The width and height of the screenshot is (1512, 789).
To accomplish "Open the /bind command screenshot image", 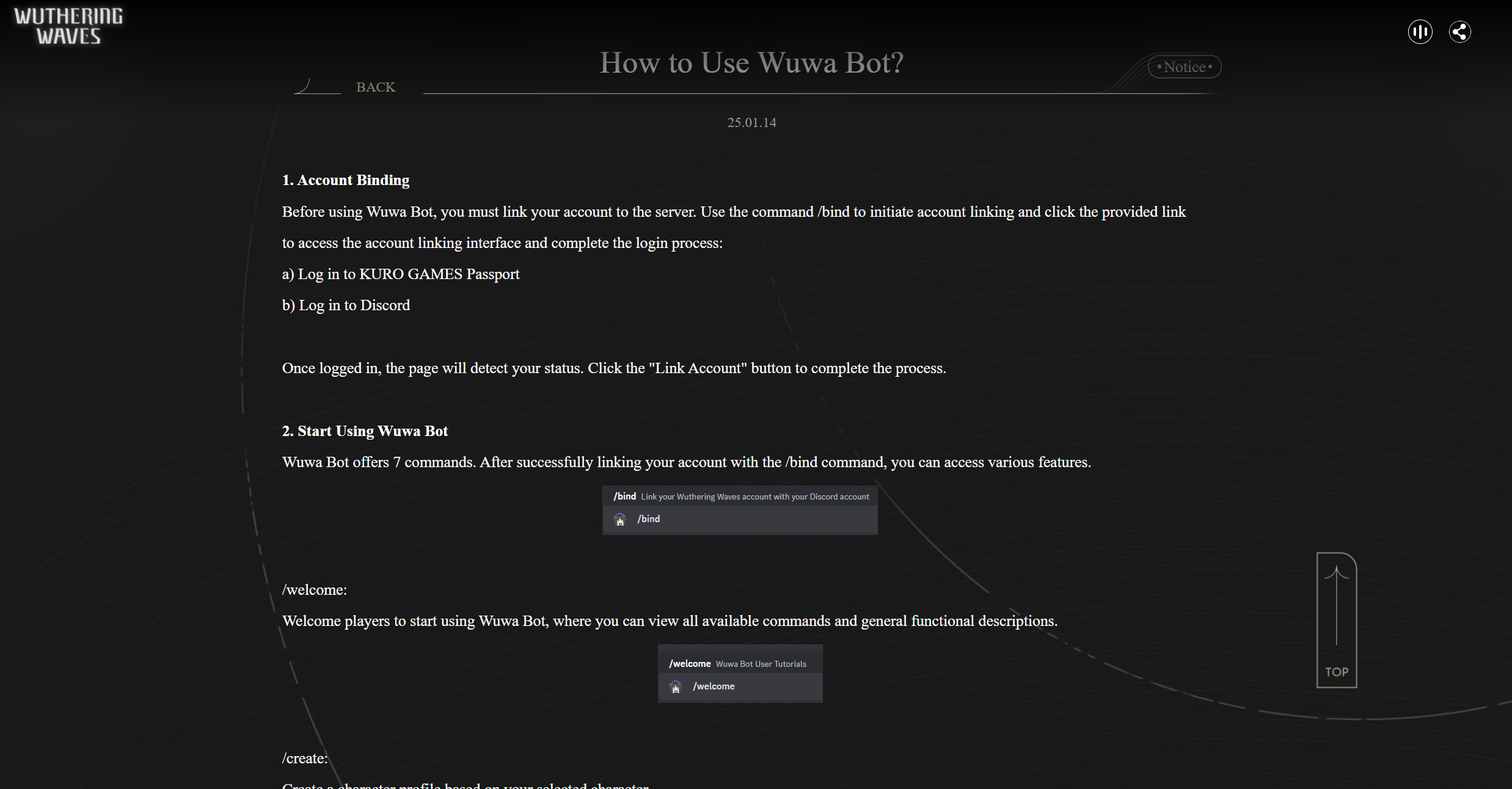I will (740, 510).
